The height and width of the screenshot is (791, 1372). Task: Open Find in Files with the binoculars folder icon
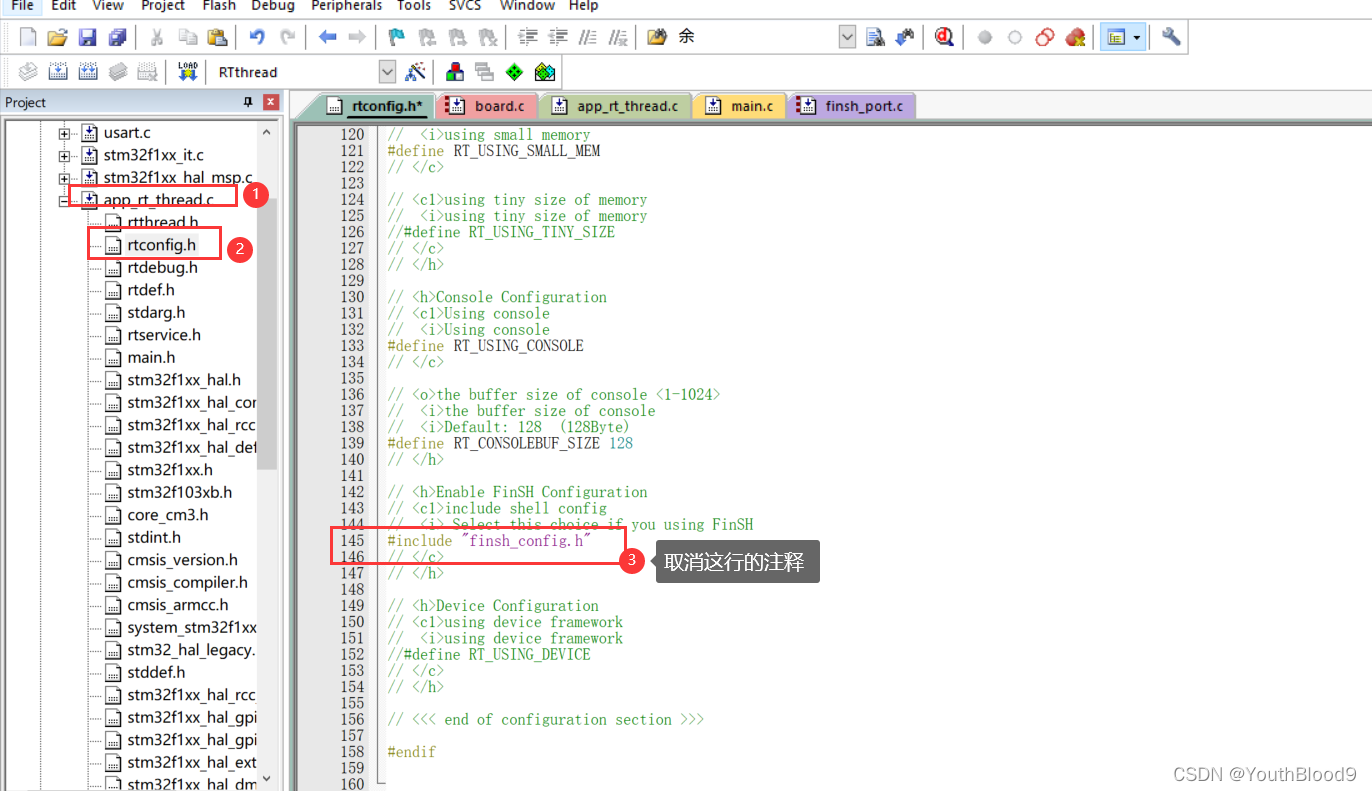pyautogui.click(x=657, y=37)
